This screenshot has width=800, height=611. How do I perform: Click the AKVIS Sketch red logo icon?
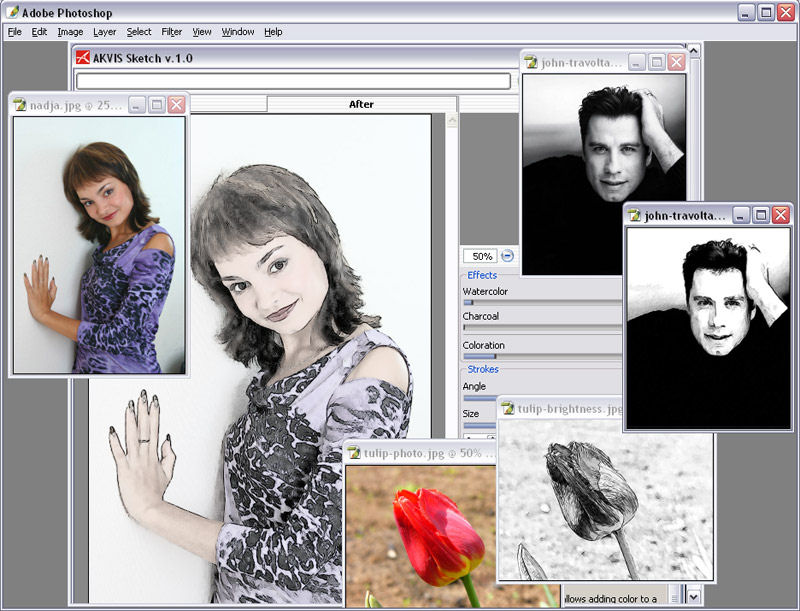tap(83, 58)
